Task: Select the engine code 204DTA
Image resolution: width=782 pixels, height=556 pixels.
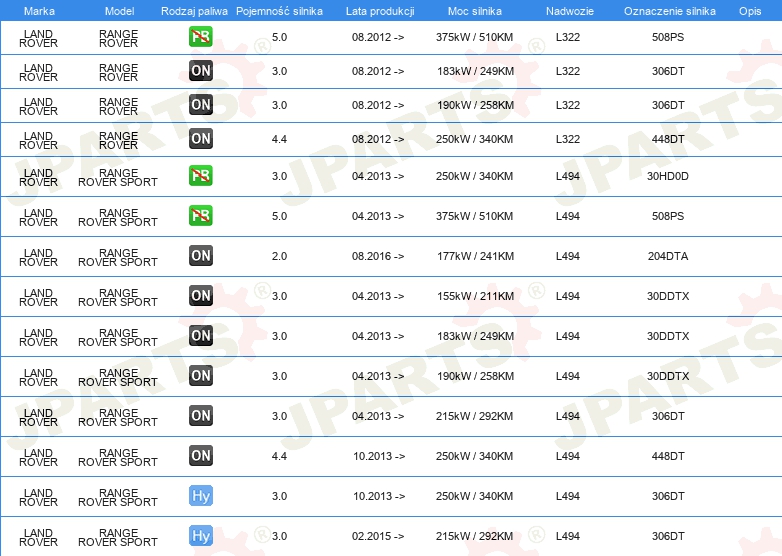Action: [668, 256]
